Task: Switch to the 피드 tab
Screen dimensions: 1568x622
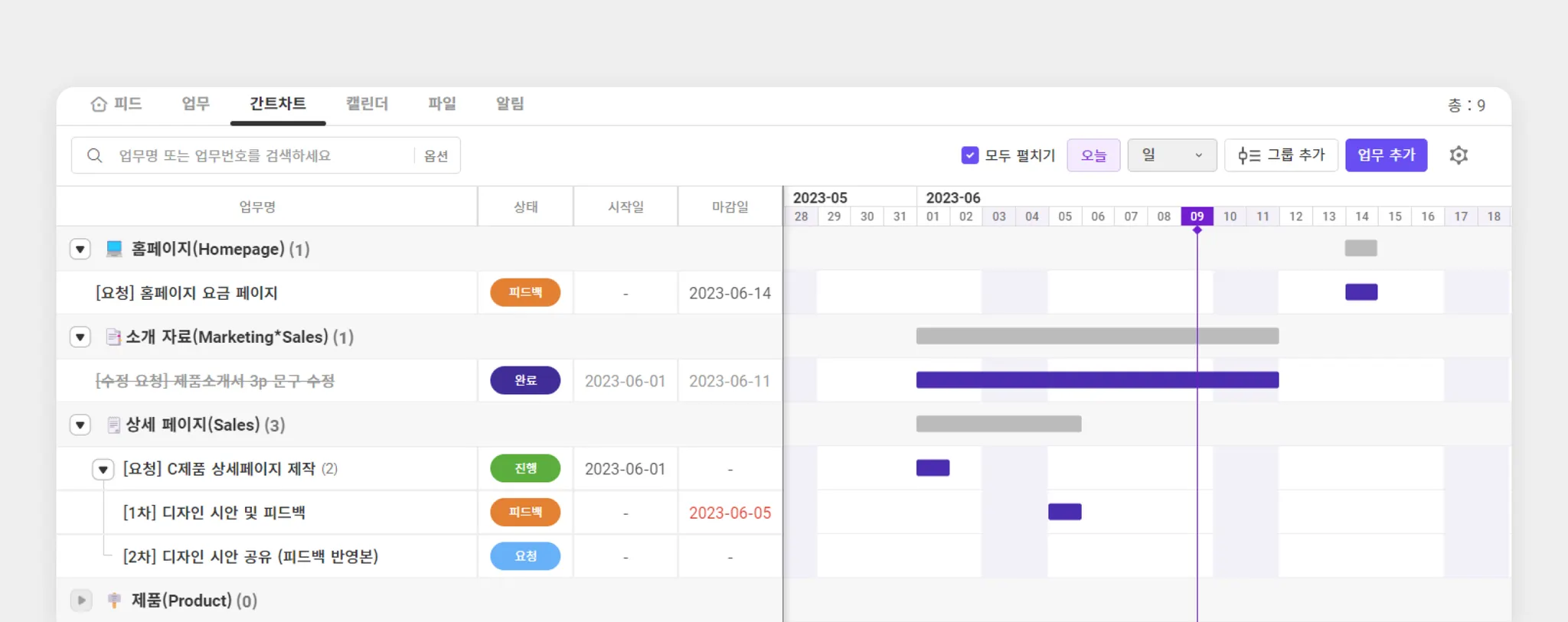Action: [116, 104]
